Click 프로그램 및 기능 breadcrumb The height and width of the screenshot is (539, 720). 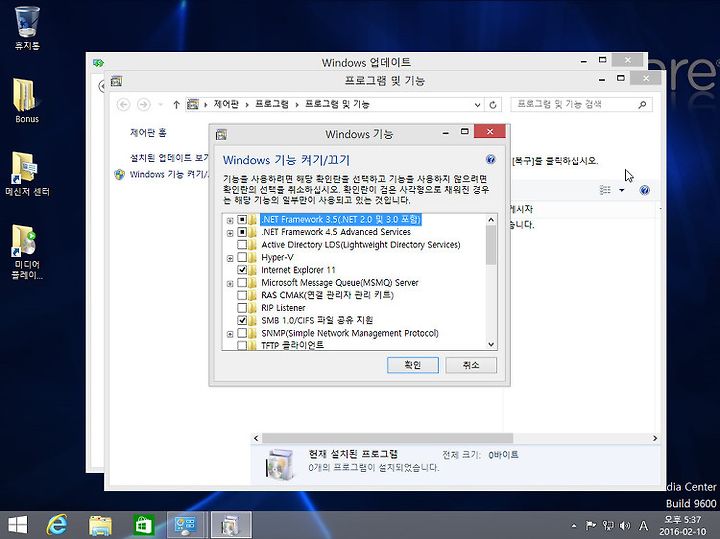tap(338, 104)
